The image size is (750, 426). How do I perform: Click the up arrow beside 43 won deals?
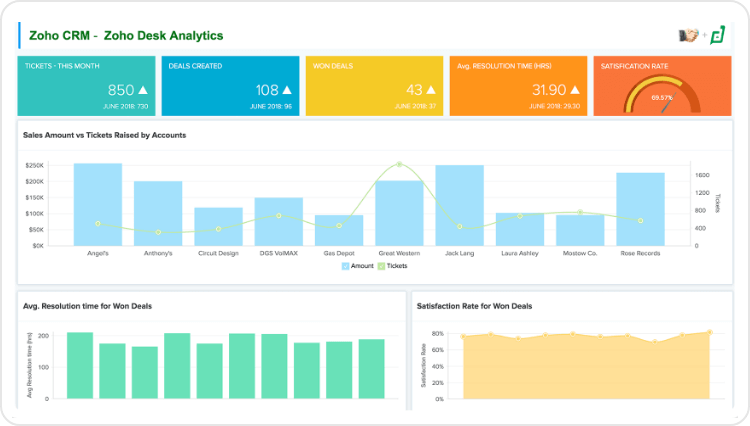tap(430, 89)
